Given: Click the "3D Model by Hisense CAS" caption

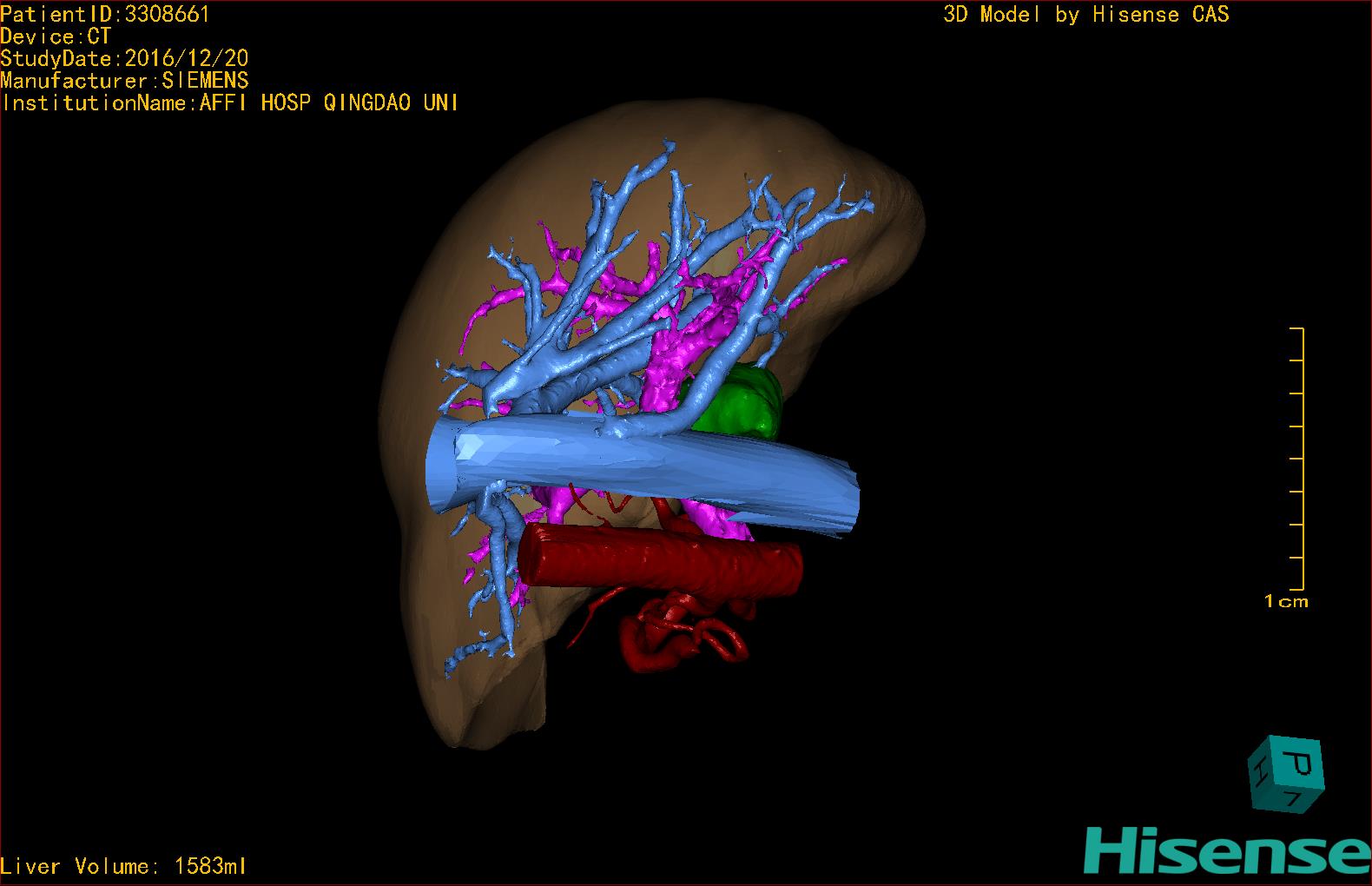Looking at the screenshot, I should tap(1086, 14).
